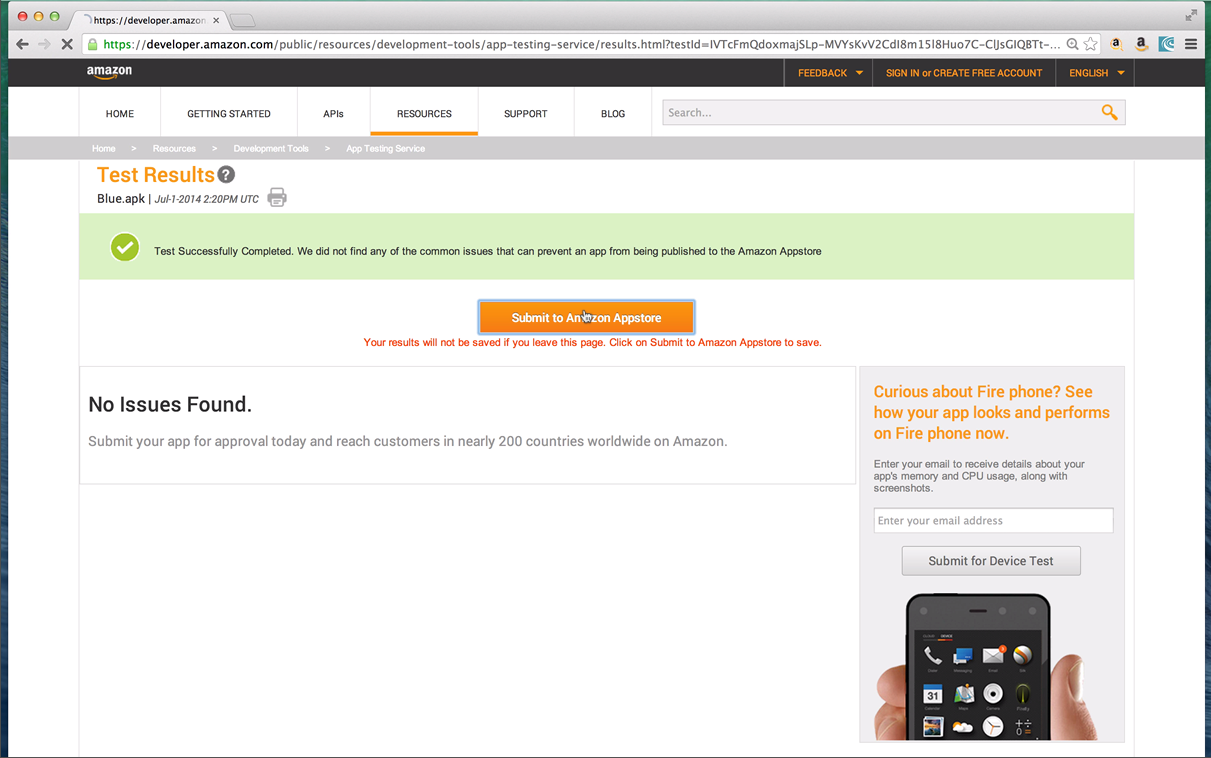Screen dimensions: 1211x758
Task: Click SIGN IN or CREATE FREE ACCOUNT
Action: click(x=964, y=73)
